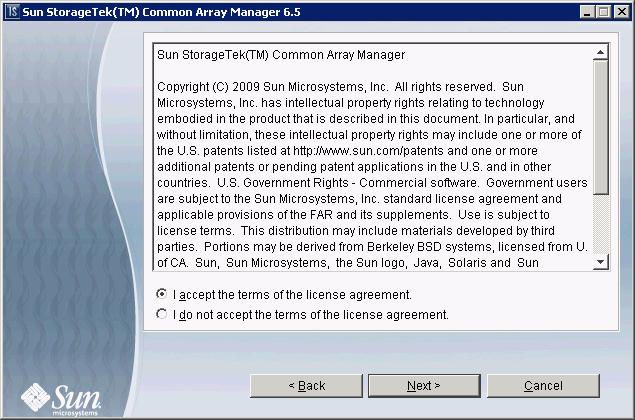Click the license text scroll down arrow

click(601, 262)
